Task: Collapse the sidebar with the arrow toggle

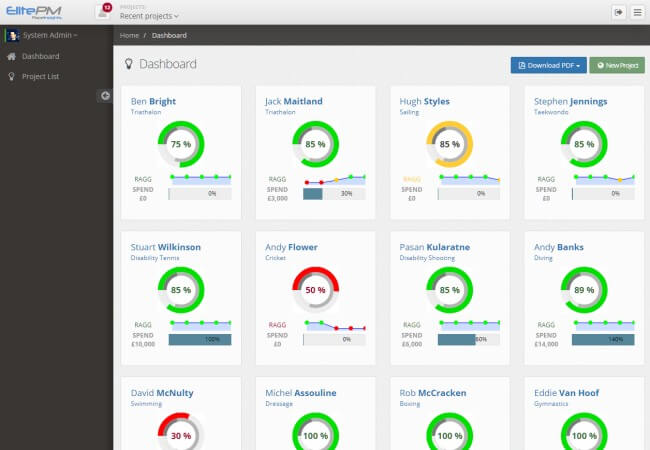Action: (x=104, y=95)
